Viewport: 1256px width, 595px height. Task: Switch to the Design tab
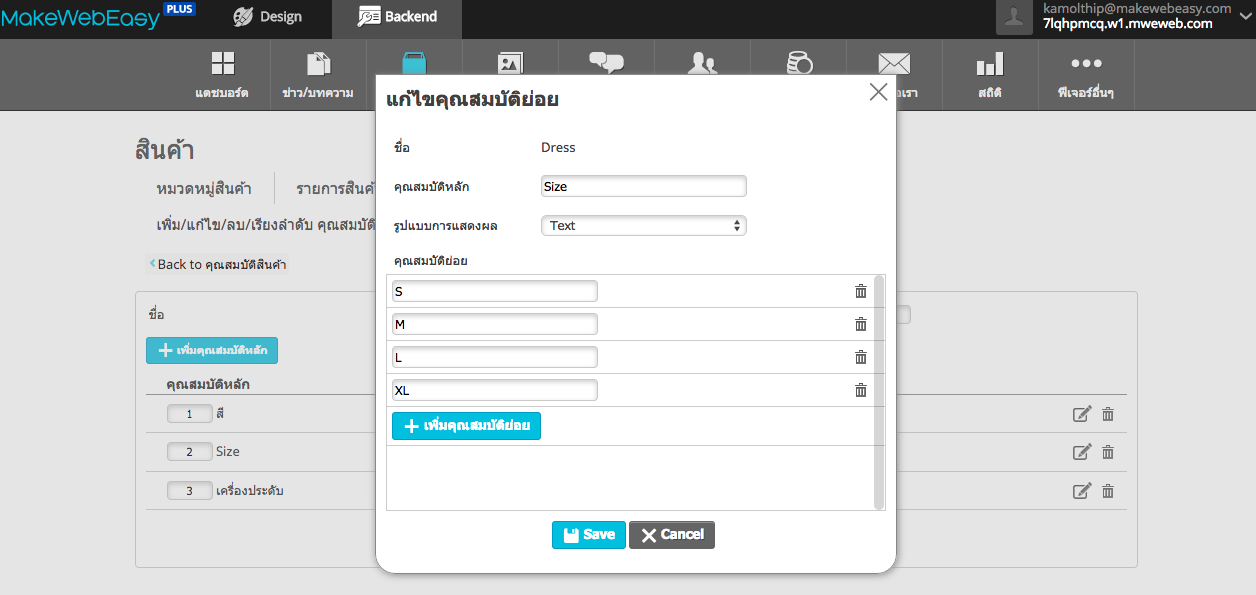click(267, 17)
